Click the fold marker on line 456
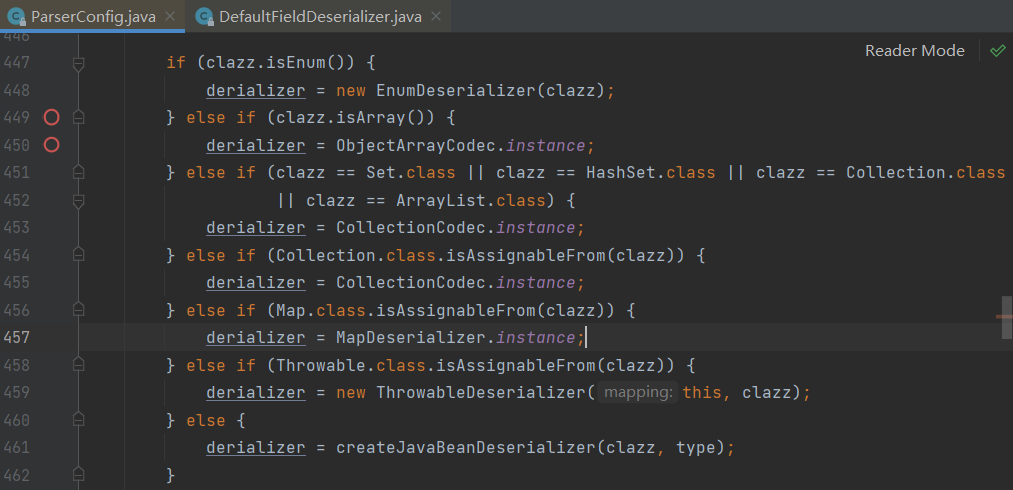Viewport: 1013px width, 490px height. point(79,310)
